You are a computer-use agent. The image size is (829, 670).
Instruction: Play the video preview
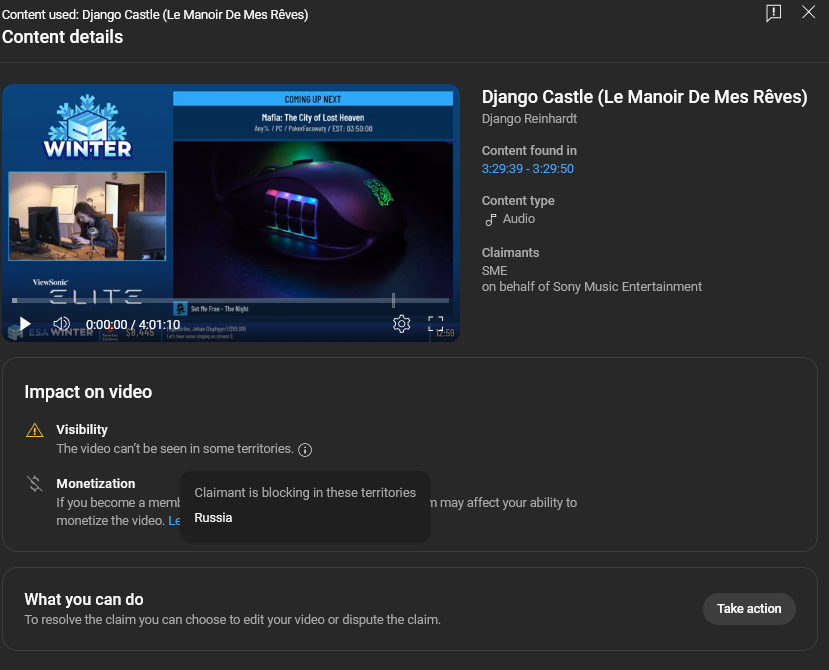pos(25,324)
